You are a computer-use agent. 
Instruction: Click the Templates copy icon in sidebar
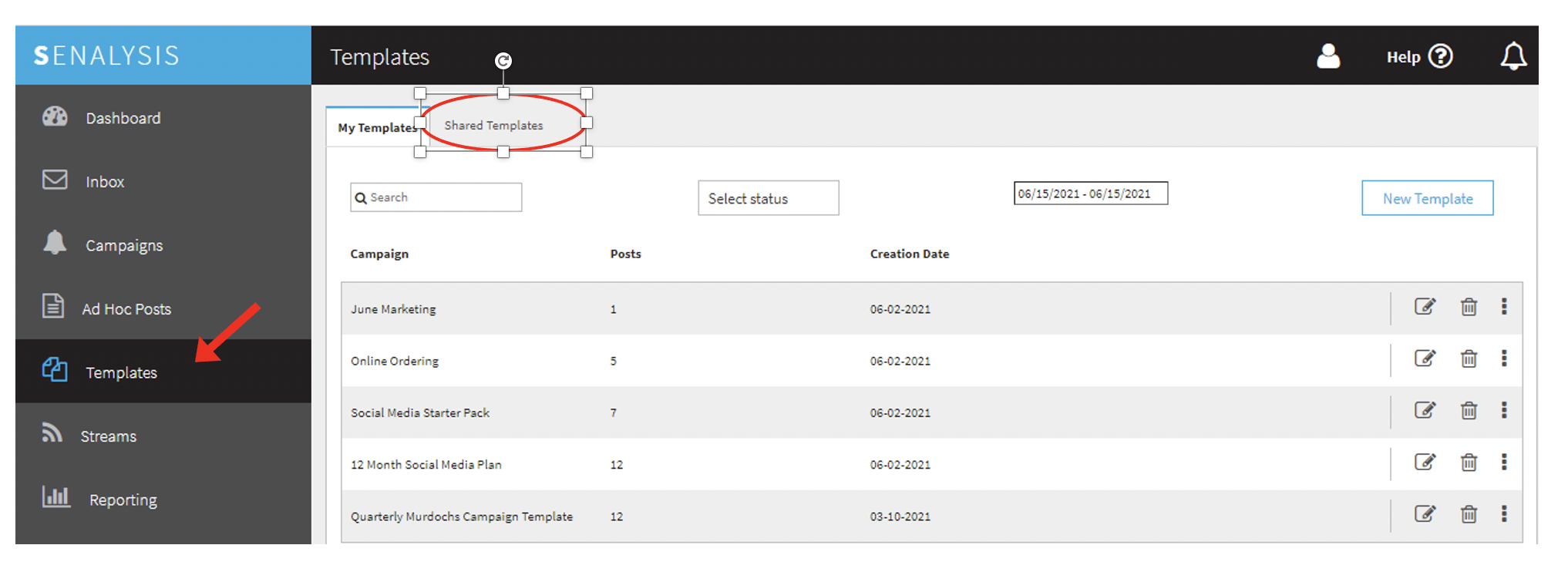coord(55,369)
